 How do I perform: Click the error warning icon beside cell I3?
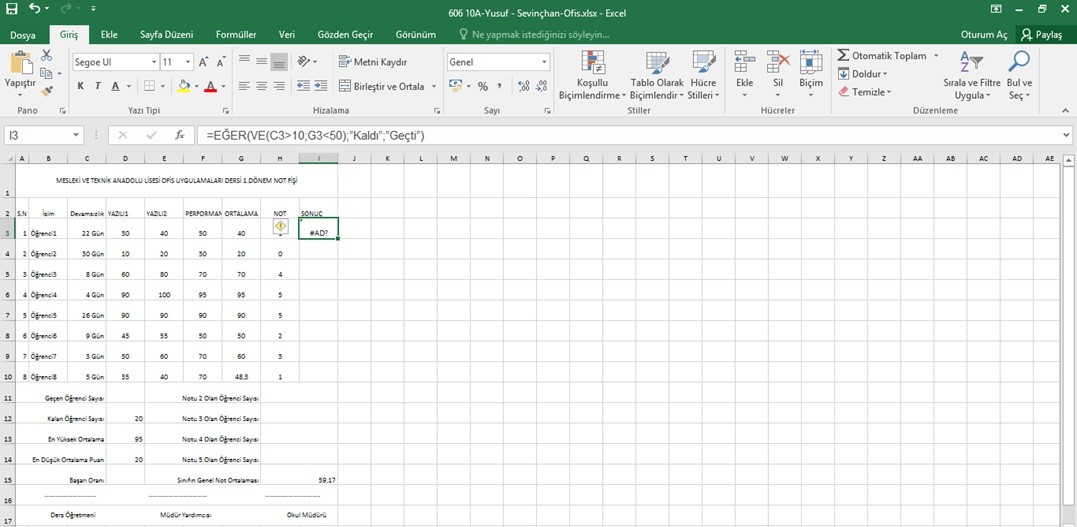pos(280,226)
